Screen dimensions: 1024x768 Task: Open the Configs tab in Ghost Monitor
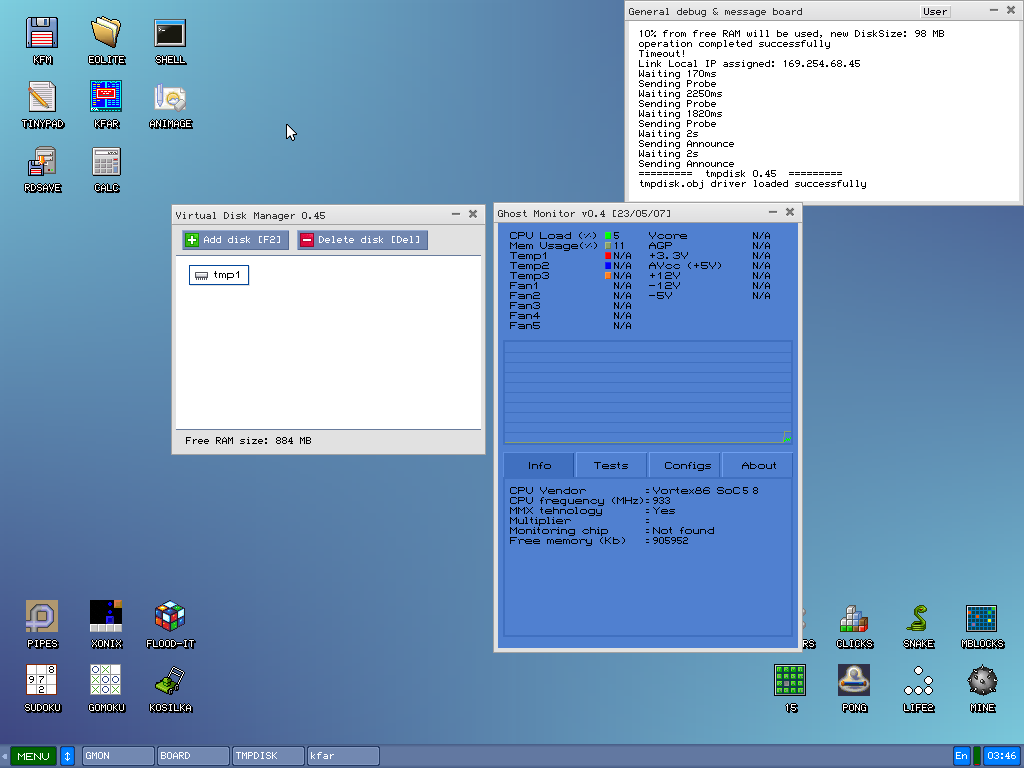(684, 465)
